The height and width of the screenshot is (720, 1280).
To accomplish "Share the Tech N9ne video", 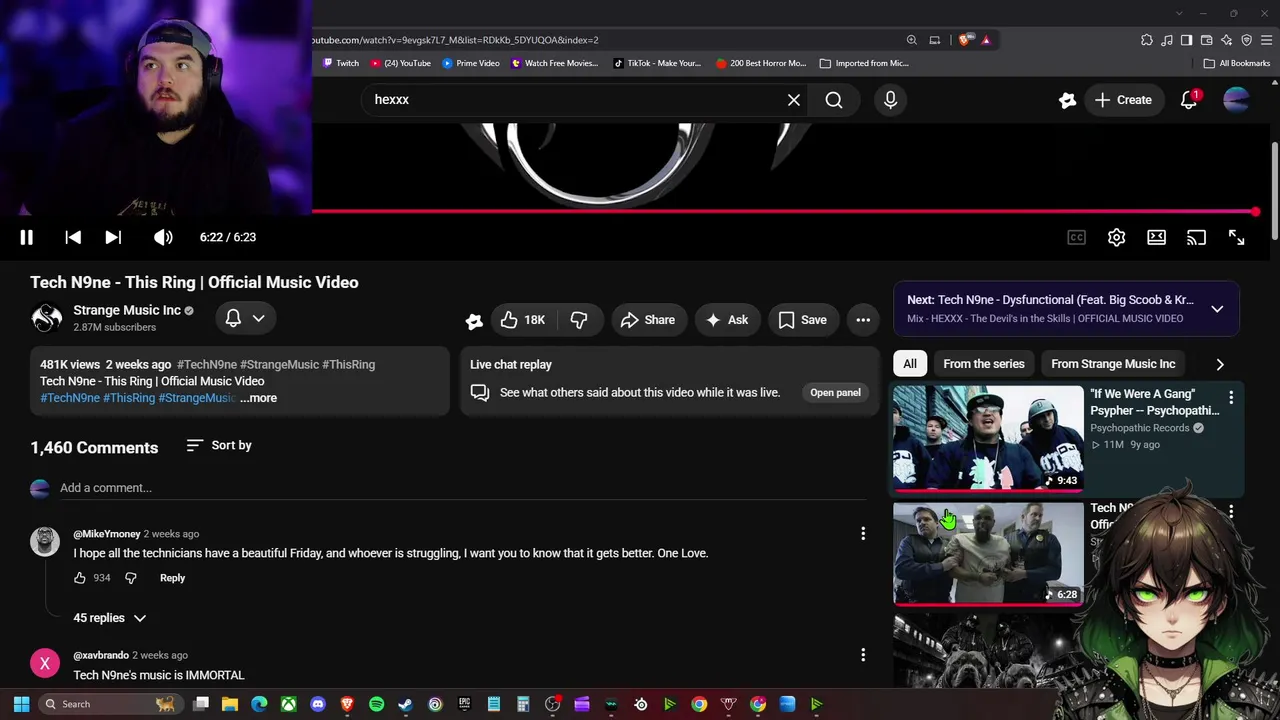I will click(x=648, y=320).
